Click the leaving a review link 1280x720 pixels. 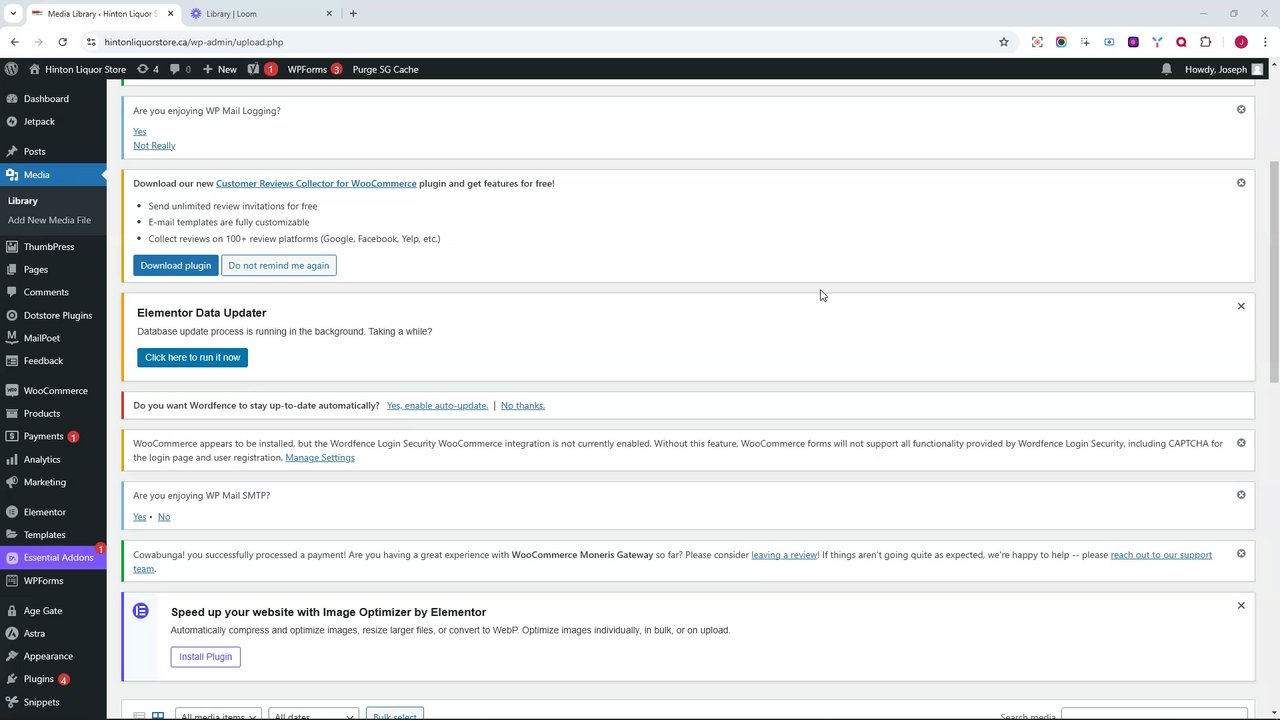coord(785,555)
